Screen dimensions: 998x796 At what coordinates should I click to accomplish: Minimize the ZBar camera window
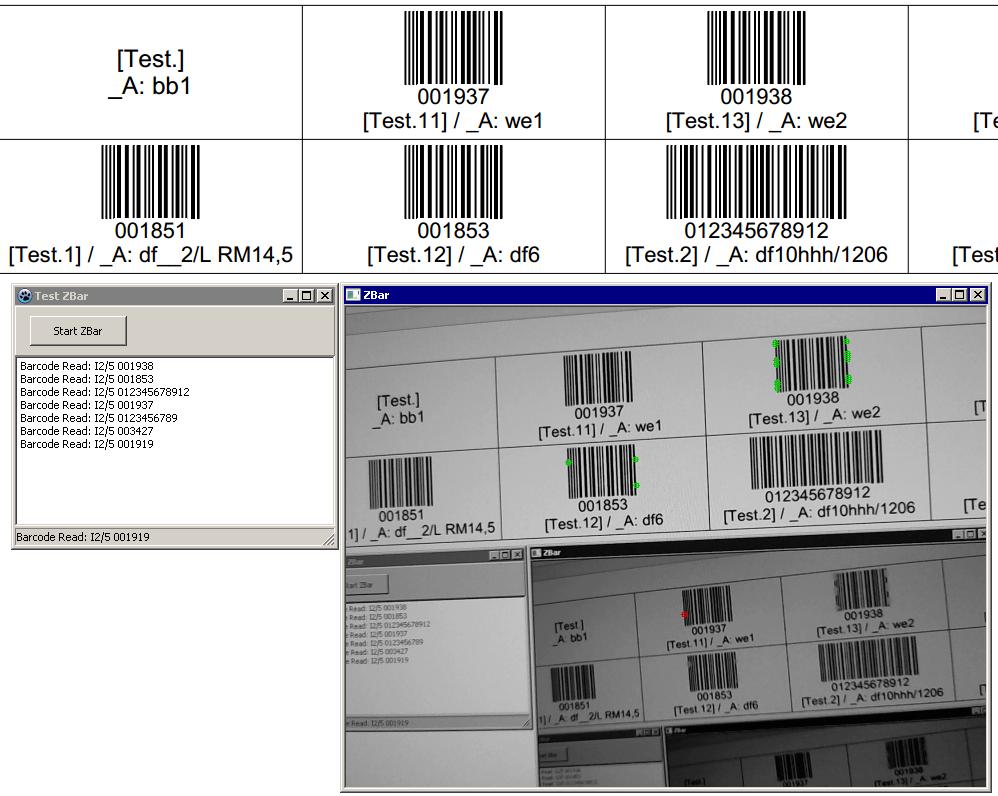(x=944, y=295)
